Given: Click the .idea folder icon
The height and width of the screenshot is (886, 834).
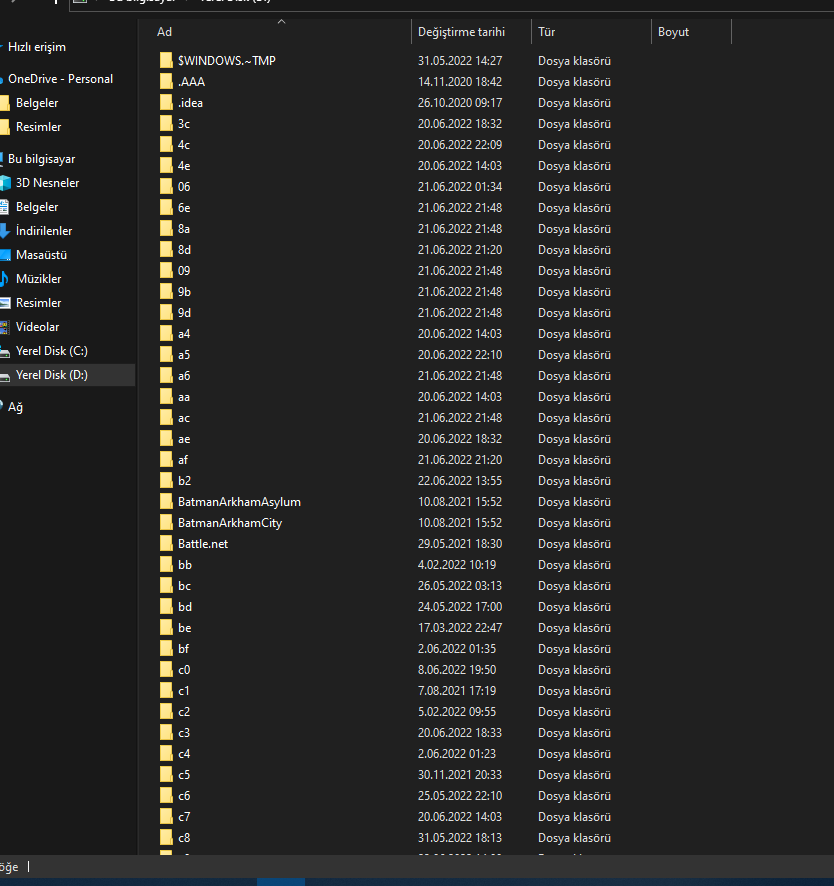Looking at the screenshot, I should [166, 102].
